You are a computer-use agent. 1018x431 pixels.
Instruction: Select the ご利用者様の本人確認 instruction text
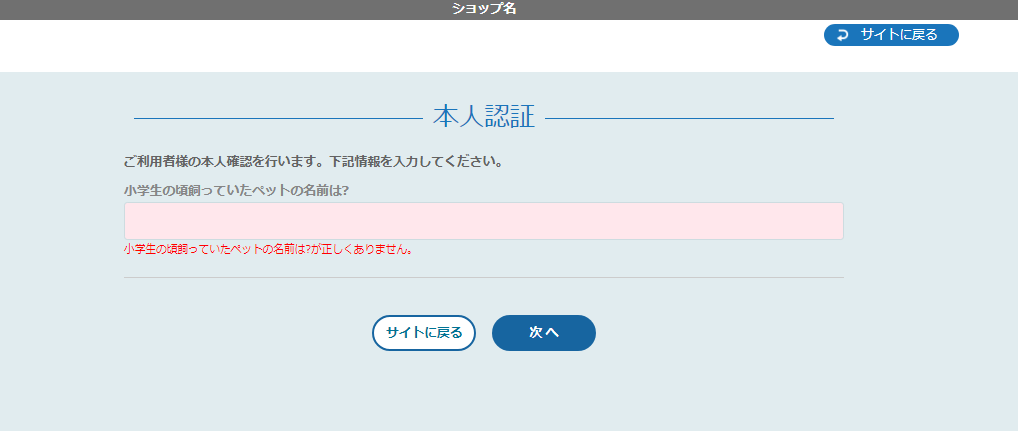click(x=312, y=161)
